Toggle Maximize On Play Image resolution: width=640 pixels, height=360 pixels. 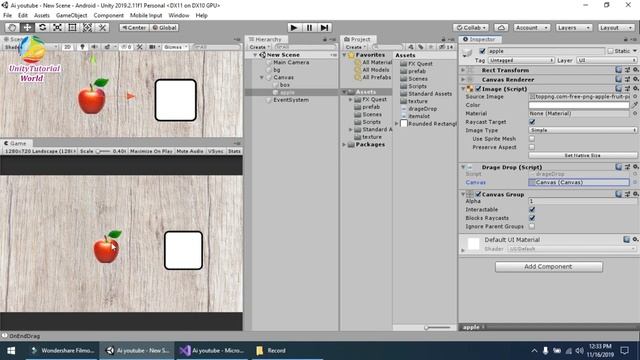click(x=151, y=151)
